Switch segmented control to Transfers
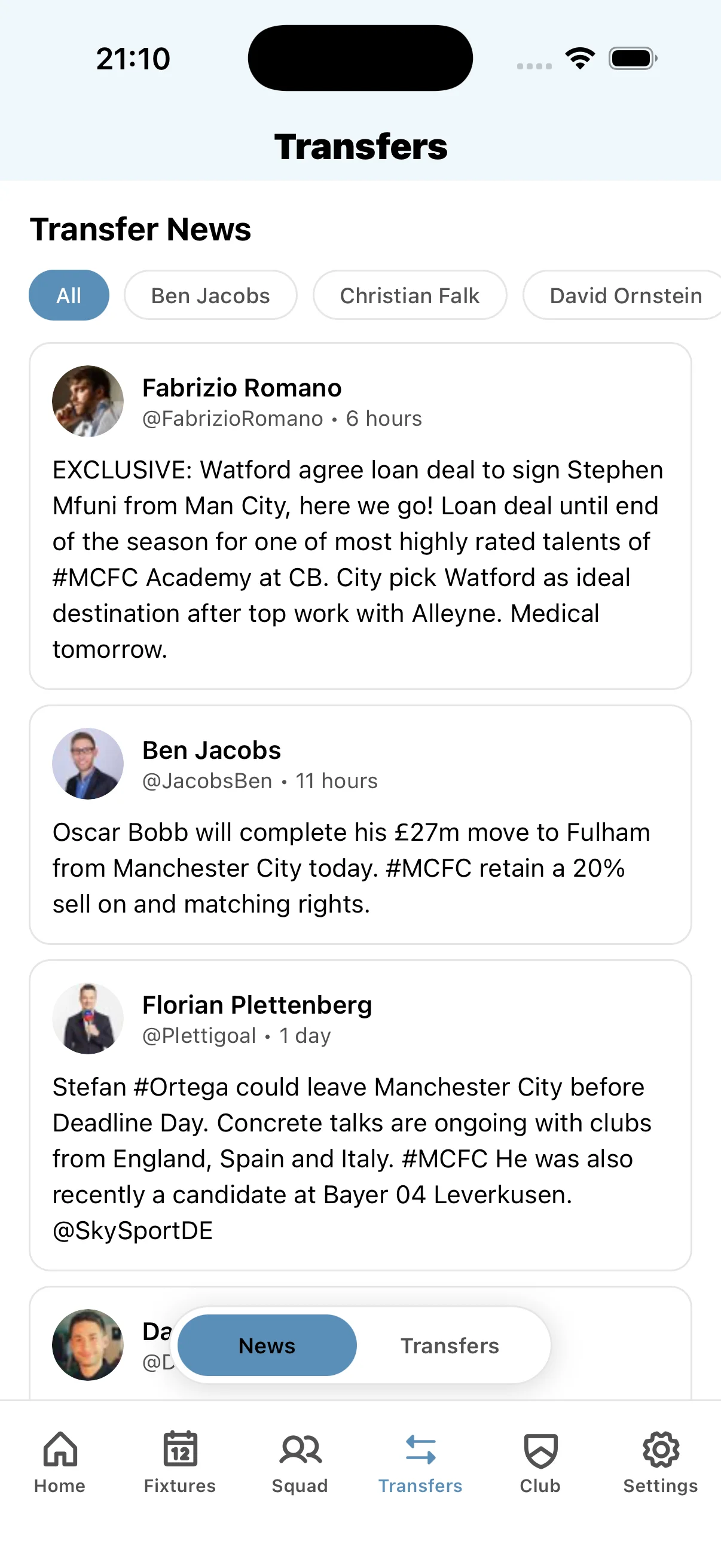This screenshot has height=1568, width=721. point(450,1346)
